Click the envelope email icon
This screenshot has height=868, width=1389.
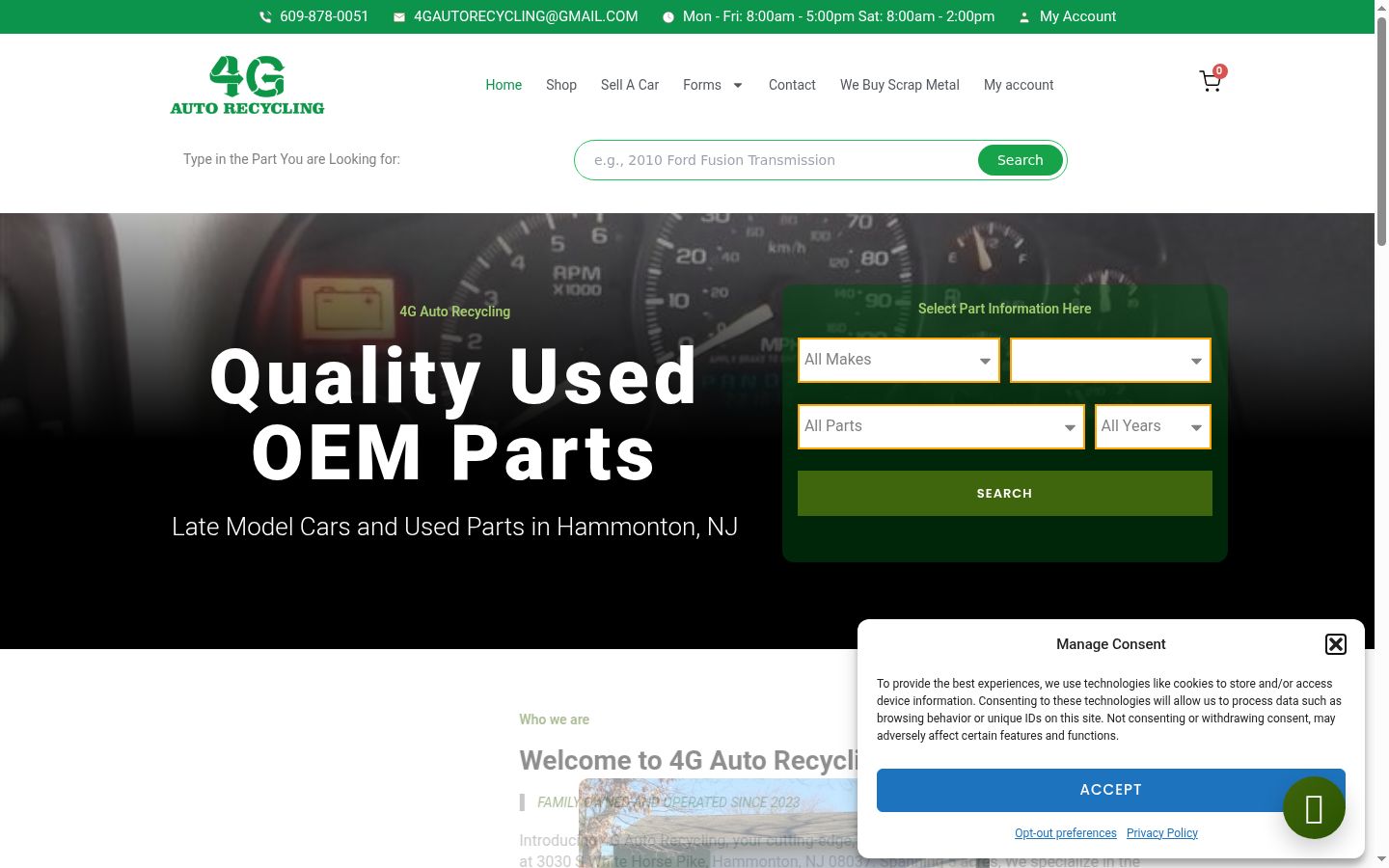399,17
